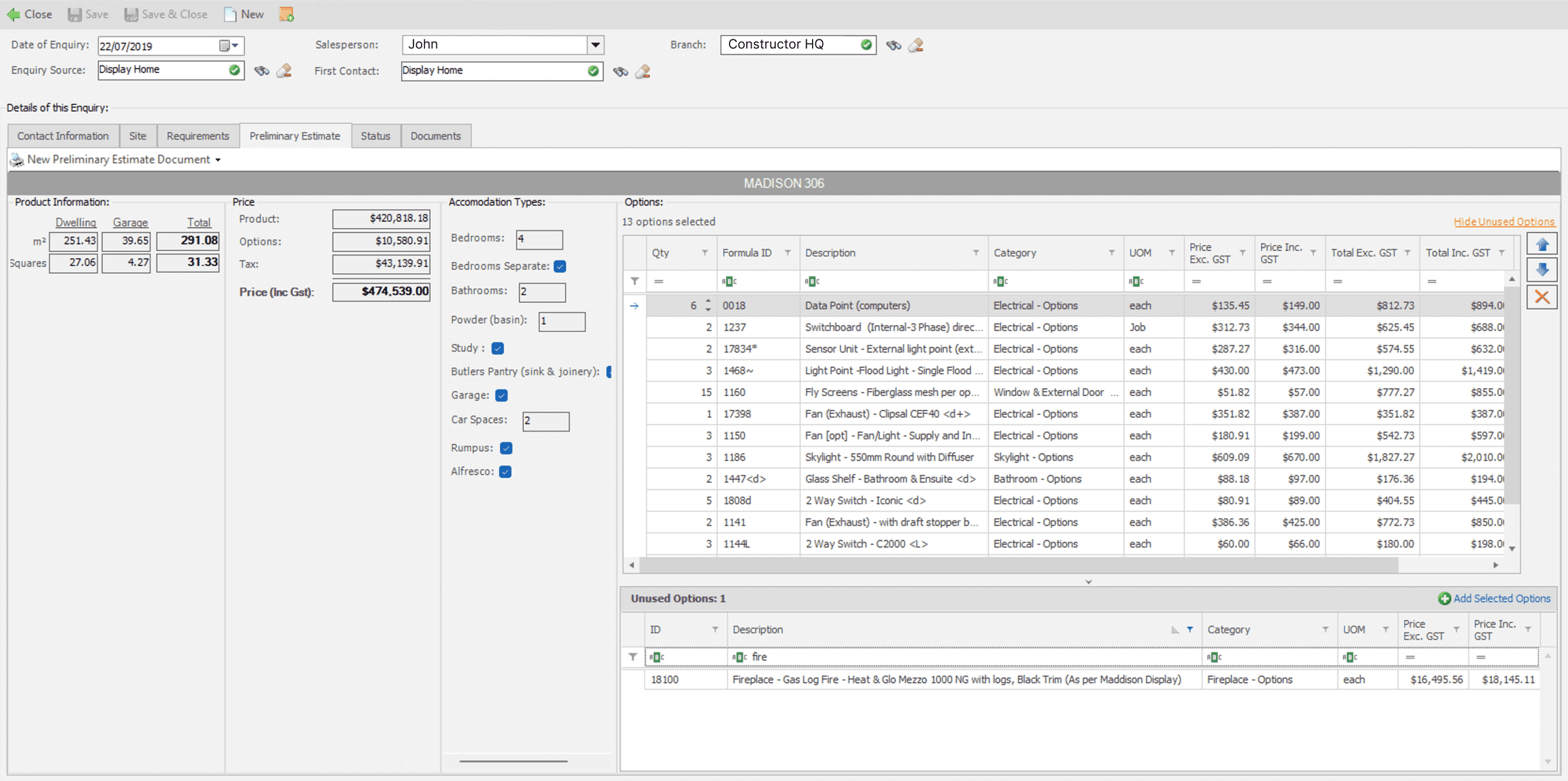Toggle the Alfresco checkbox

pyautogui.click(x=506, y=471)
